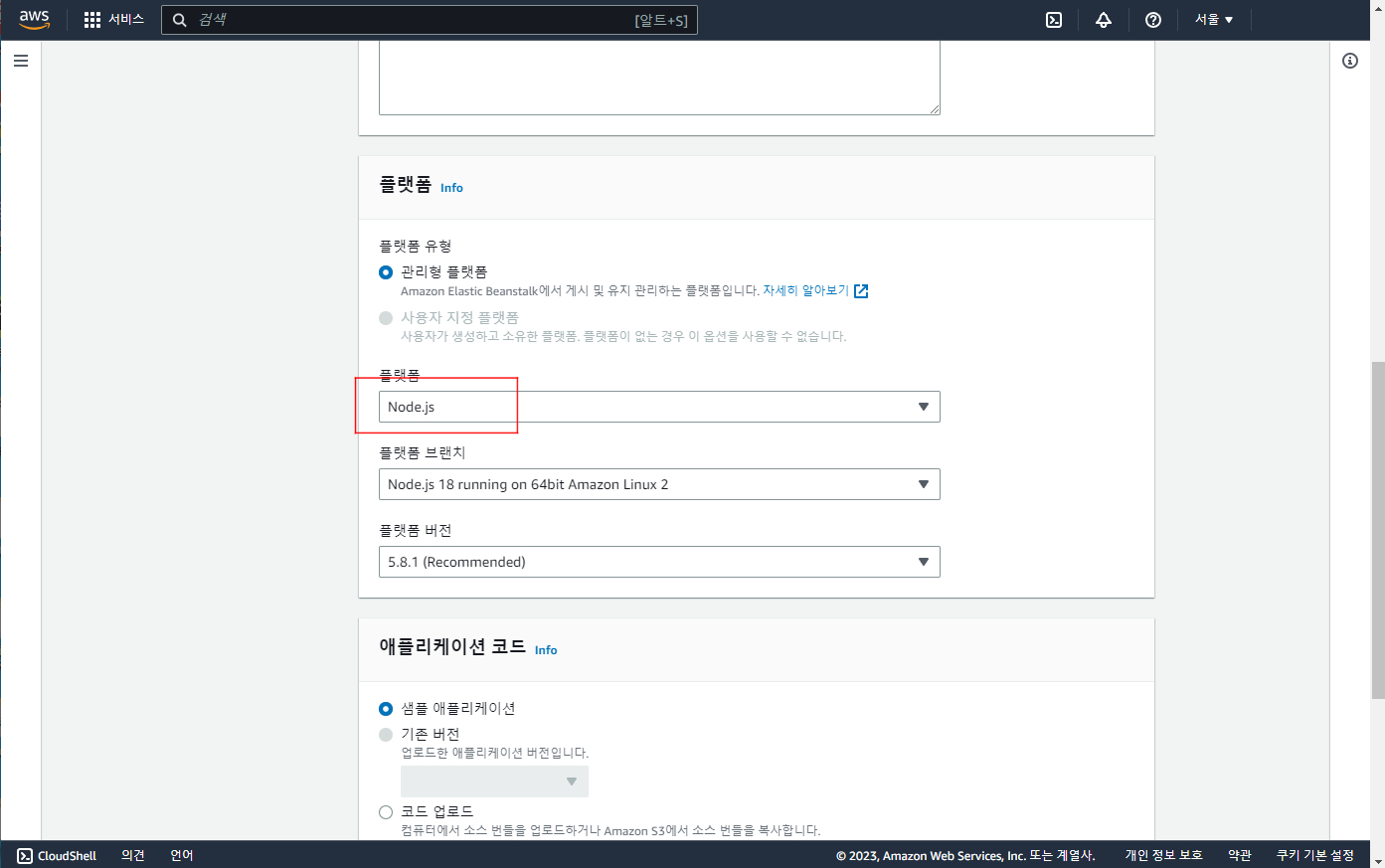Open 개인 정보 보호 privacy link
This screenshot has width=1385, height=868.
(x=1163, y=855)
